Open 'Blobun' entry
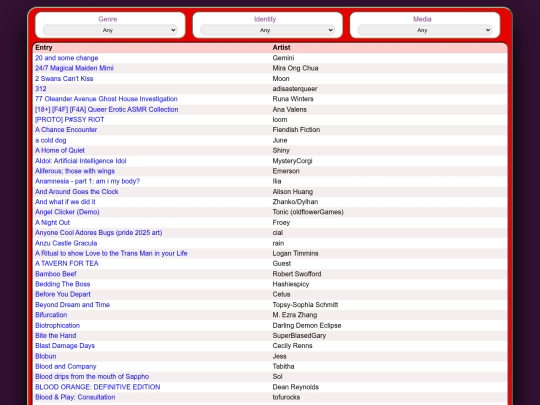This screenshot has width=540, height=405. pos(45,356)
